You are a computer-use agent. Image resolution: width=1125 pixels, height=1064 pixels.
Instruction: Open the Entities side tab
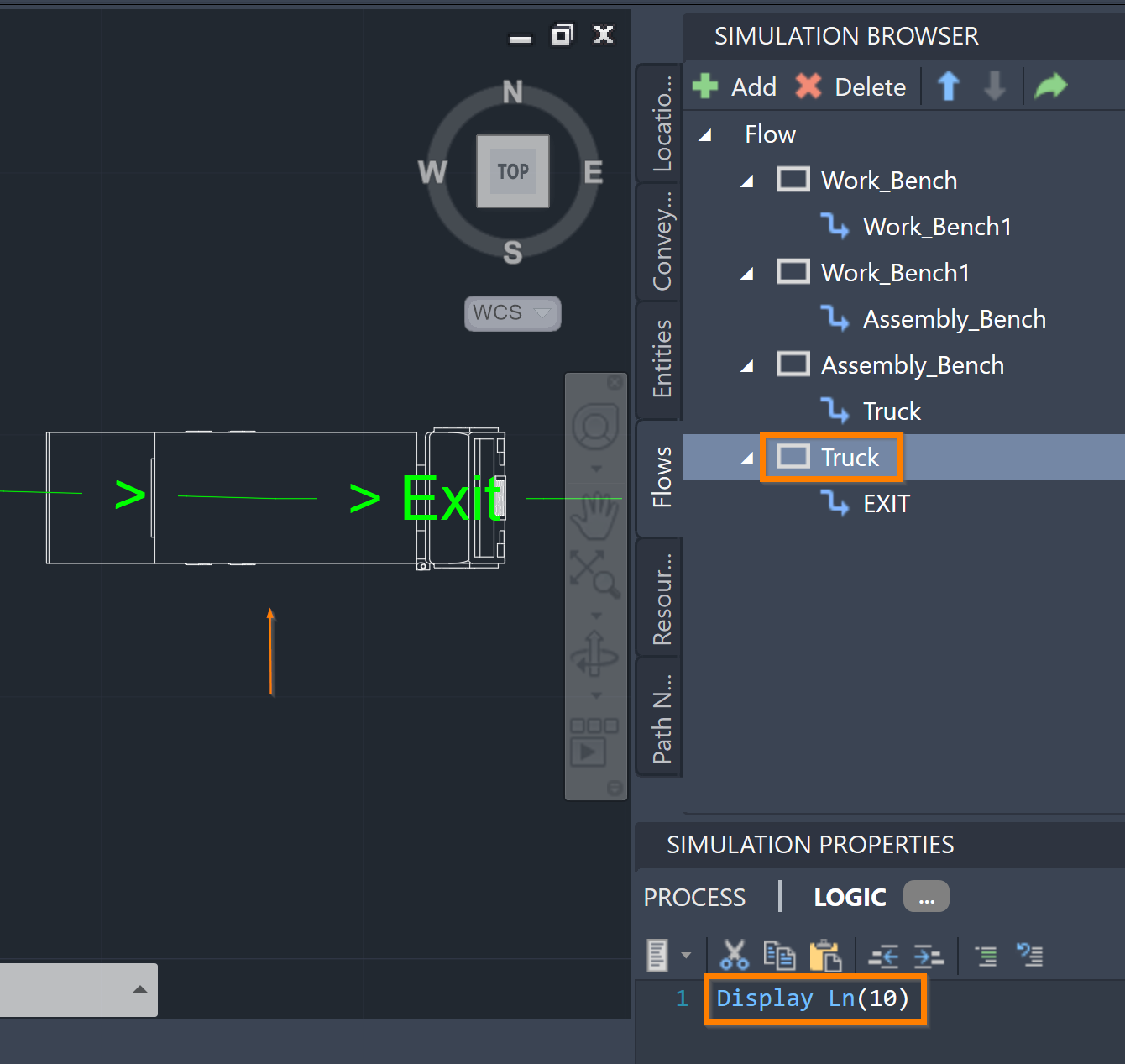(661, 359)
